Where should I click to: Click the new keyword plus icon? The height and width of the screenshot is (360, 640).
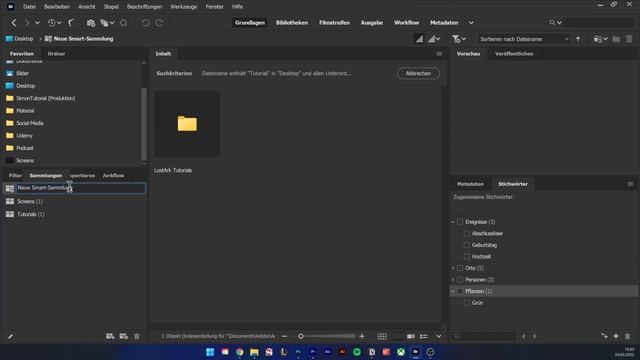(x=616, y=336)
